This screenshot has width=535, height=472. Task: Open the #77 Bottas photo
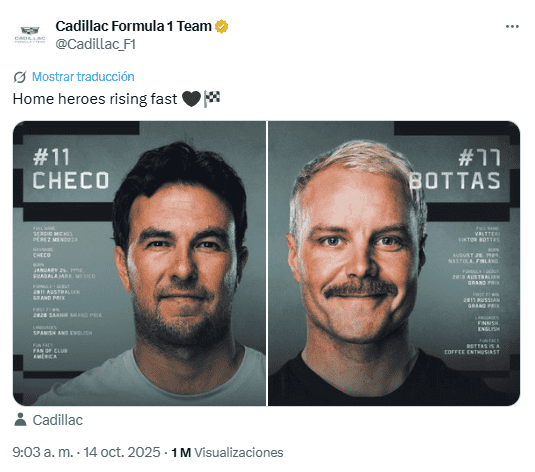coord(394,263)
